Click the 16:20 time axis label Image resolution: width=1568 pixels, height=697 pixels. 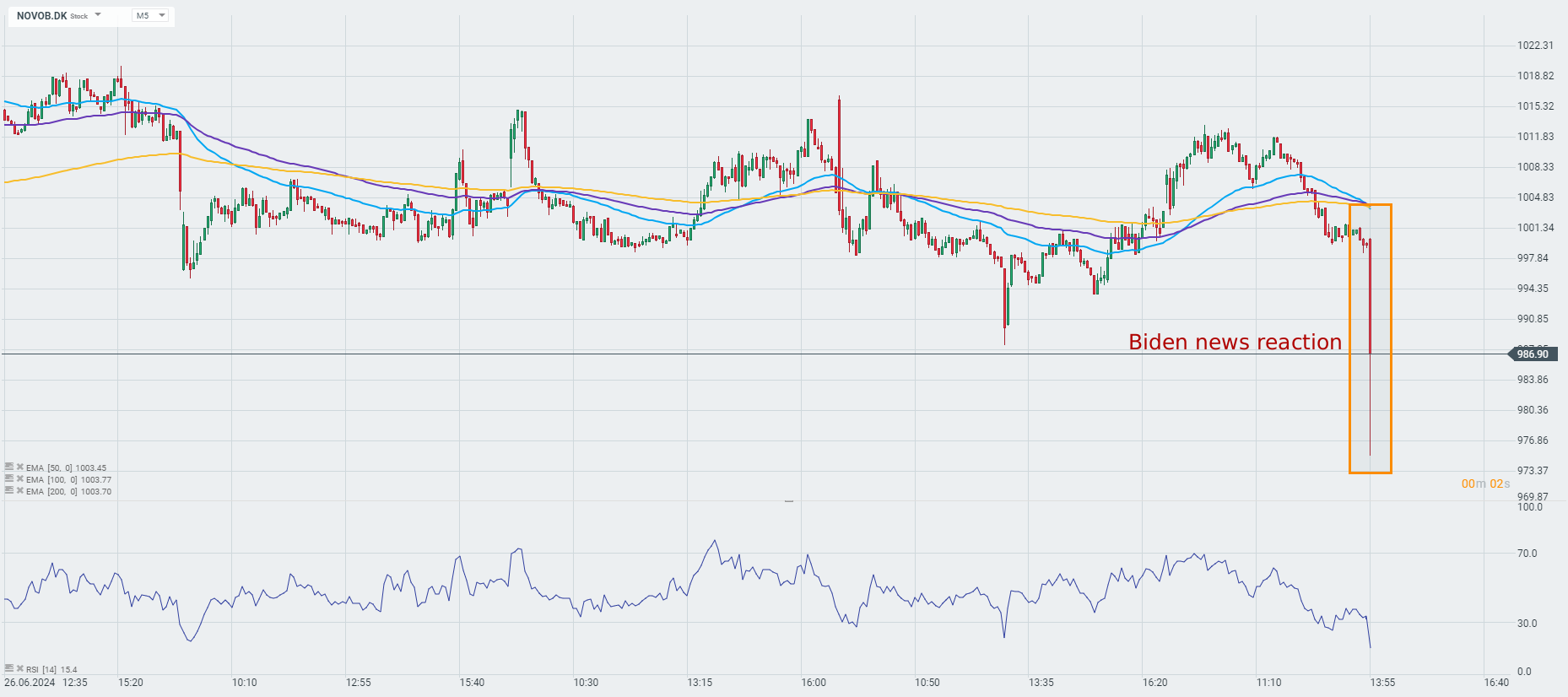(1155, 683)
